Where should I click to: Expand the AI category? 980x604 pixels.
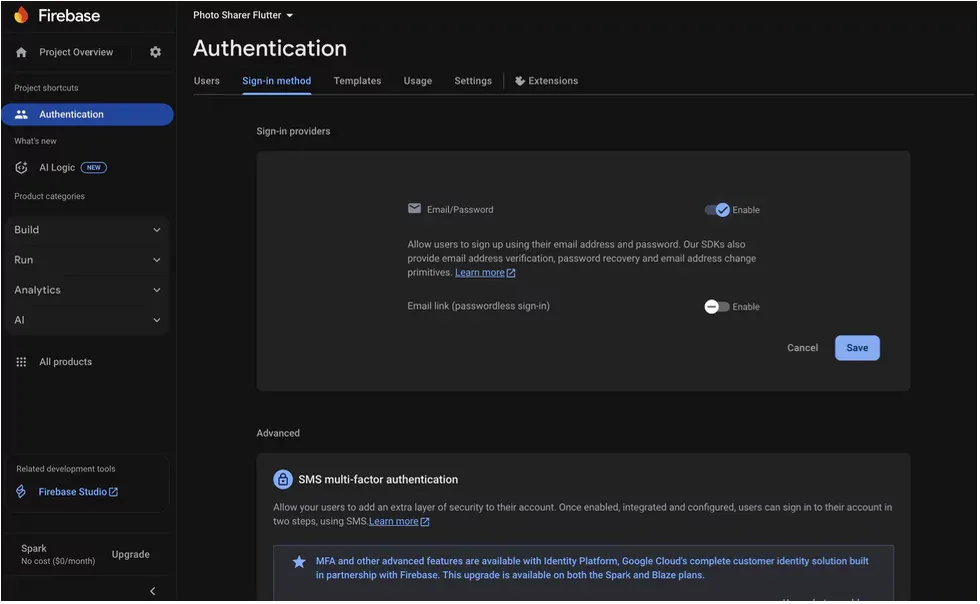(88, 320)
